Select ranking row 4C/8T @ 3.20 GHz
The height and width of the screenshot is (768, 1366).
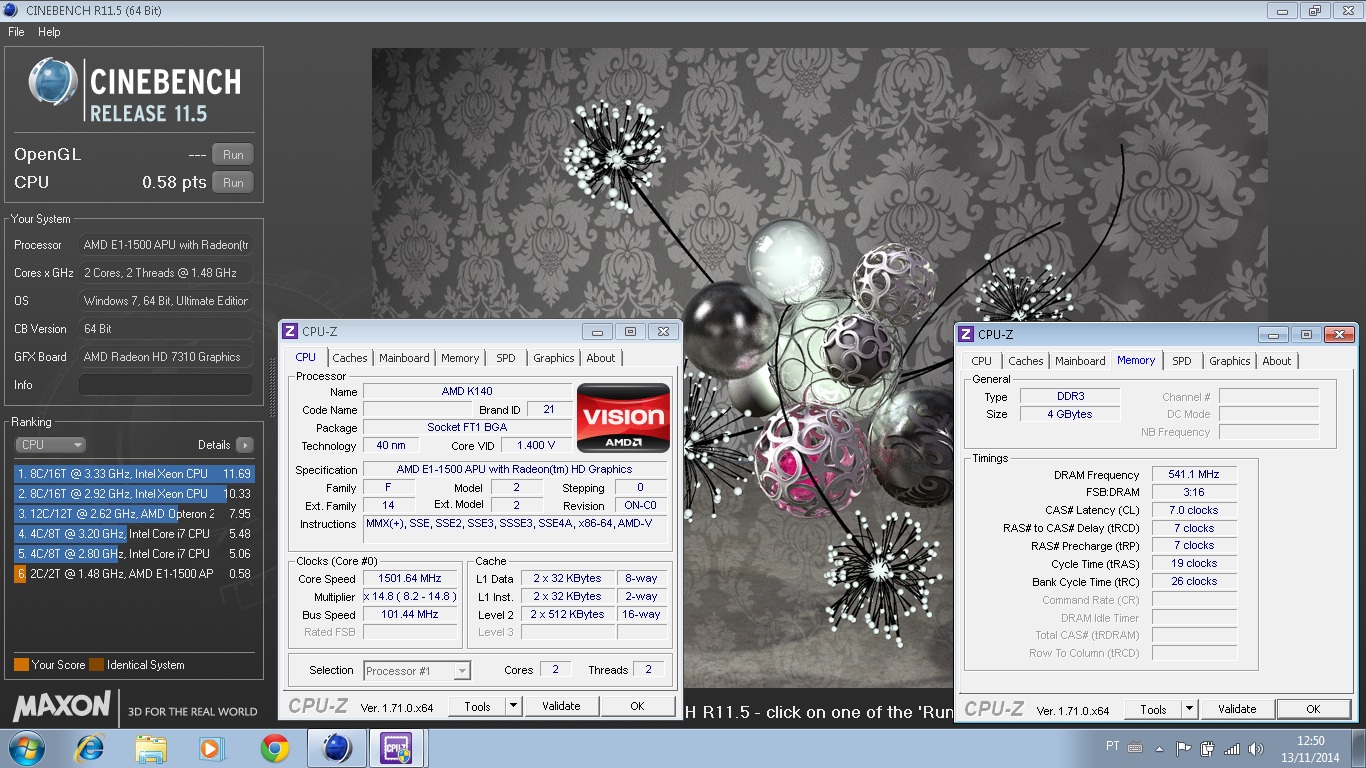pos(134,534)
